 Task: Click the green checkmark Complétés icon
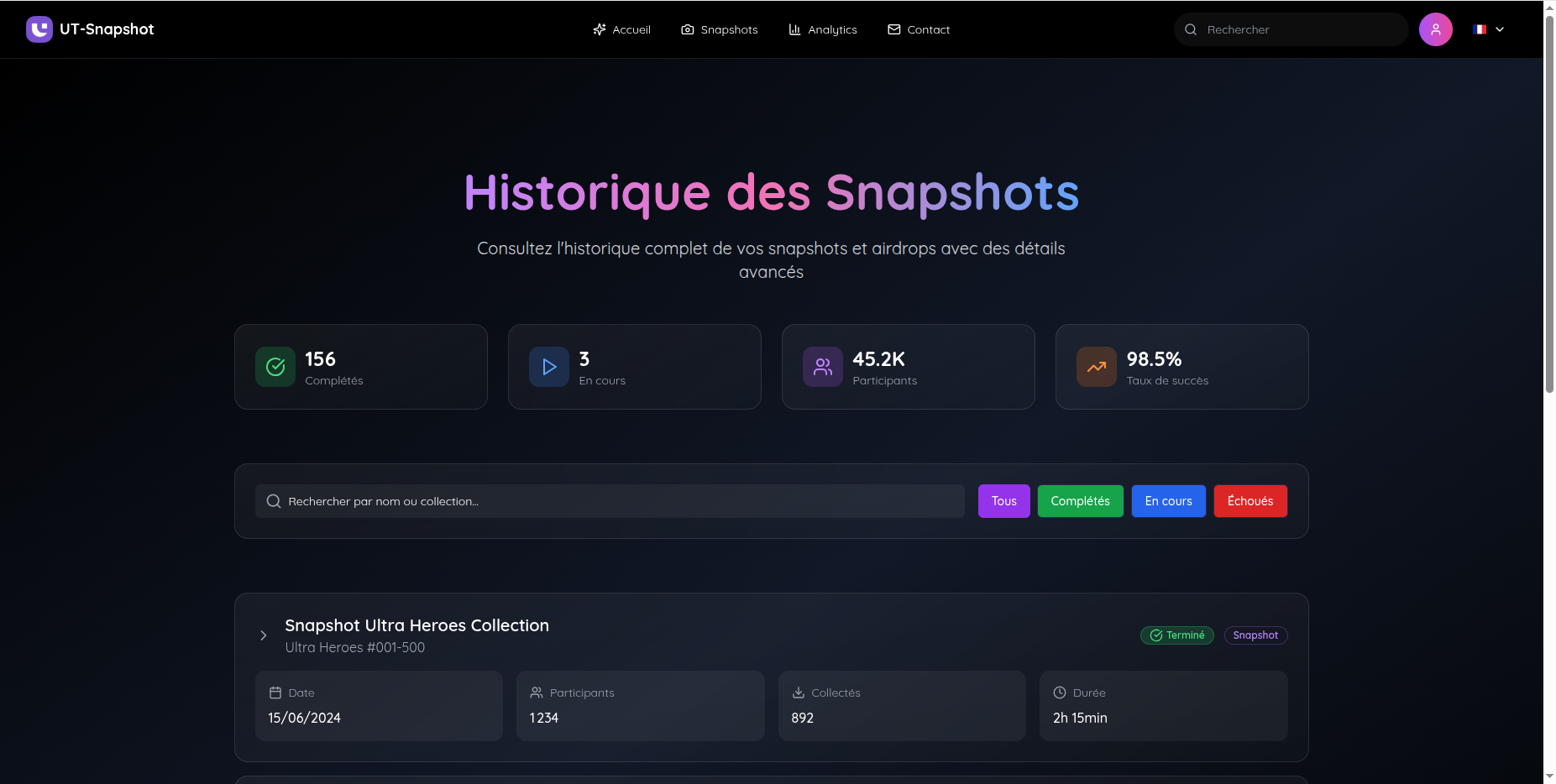(x=275, y=367)
